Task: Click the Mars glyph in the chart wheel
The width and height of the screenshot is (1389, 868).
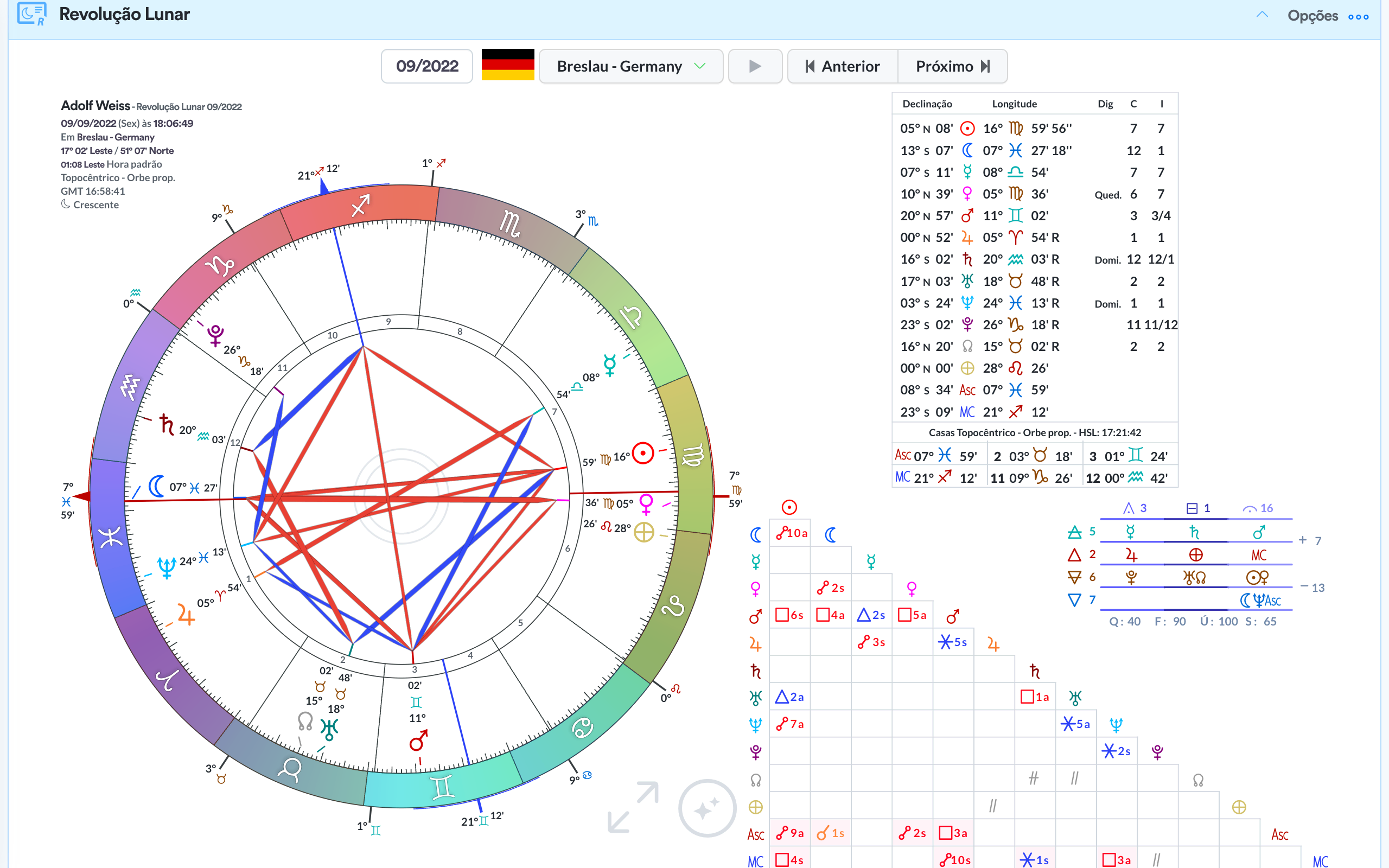Action: pyautogui.click(x=418, y=741)
